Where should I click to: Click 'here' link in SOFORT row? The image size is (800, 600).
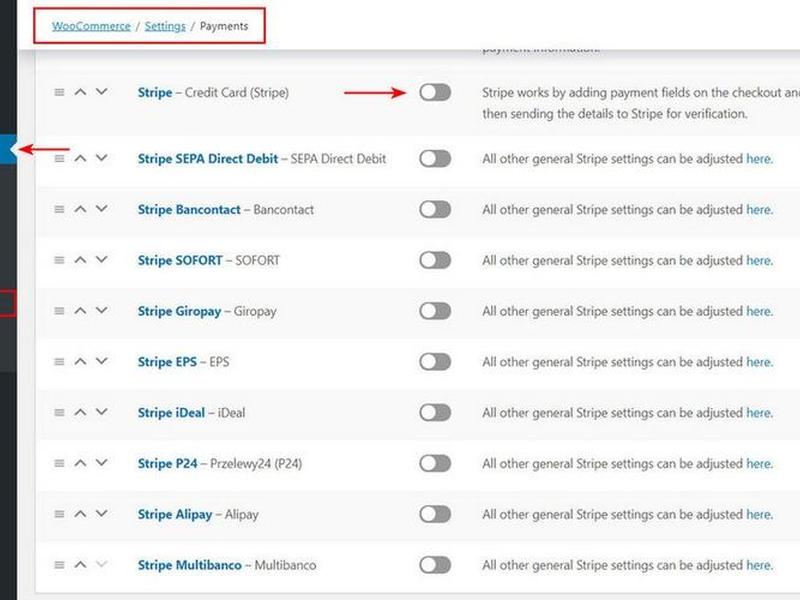759,261
